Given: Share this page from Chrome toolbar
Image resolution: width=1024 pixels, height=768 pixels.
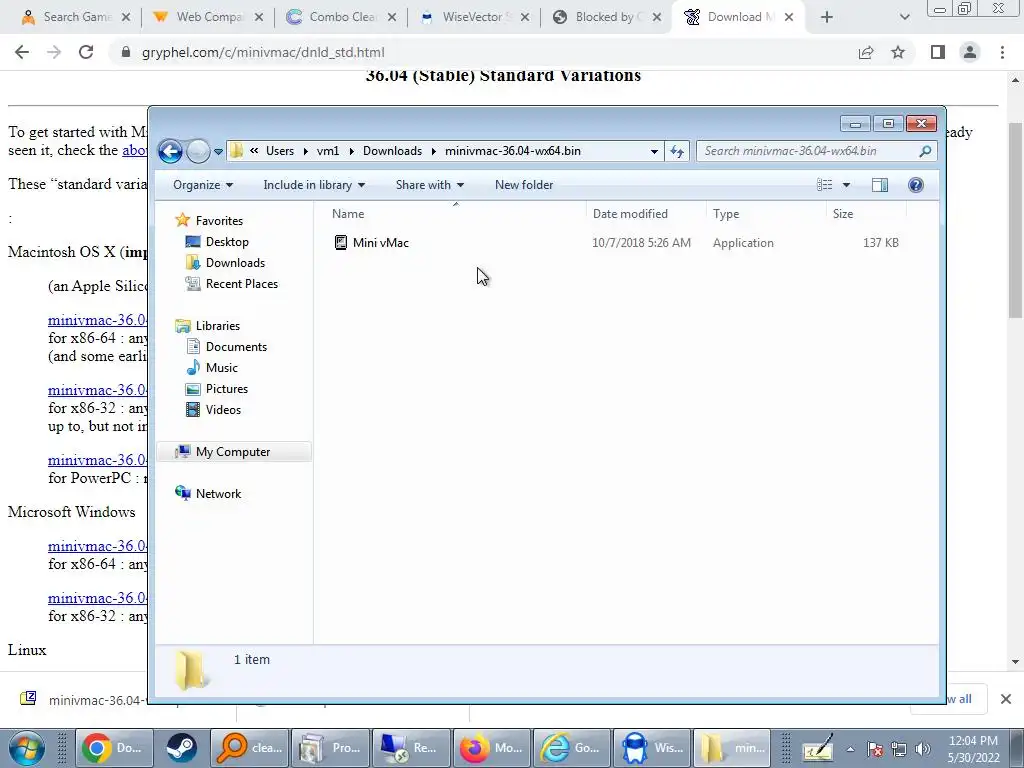Looking at the screenshot, I should click(866, 52).
